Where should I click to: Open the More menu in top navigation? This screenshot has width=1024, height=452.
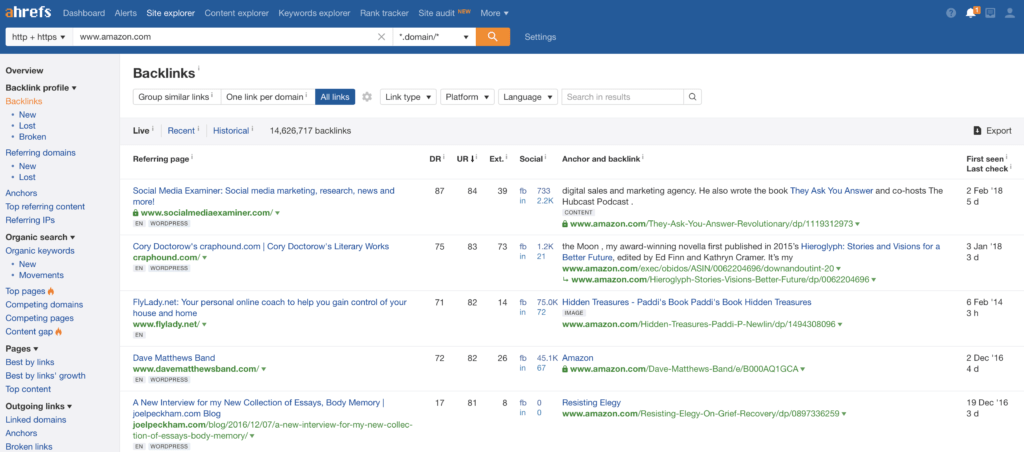tap(494, 13)
